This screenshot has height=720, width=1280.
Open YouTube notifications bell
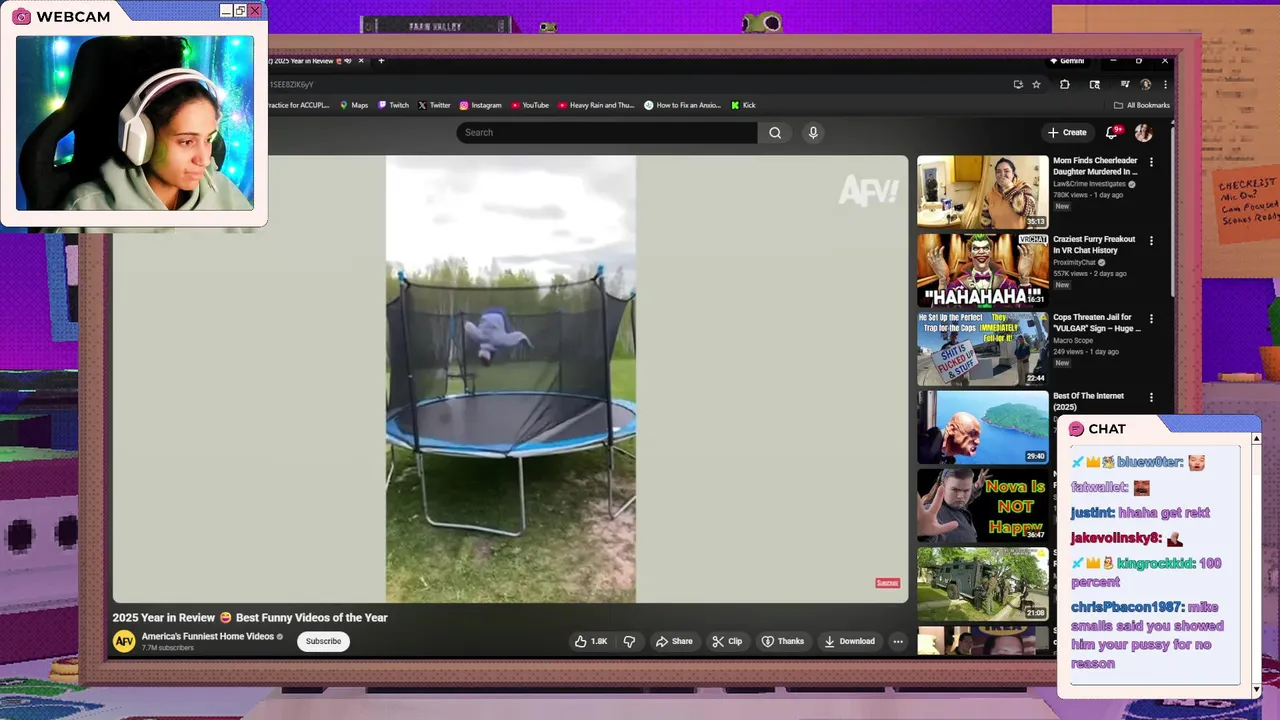pos(1111,132)
